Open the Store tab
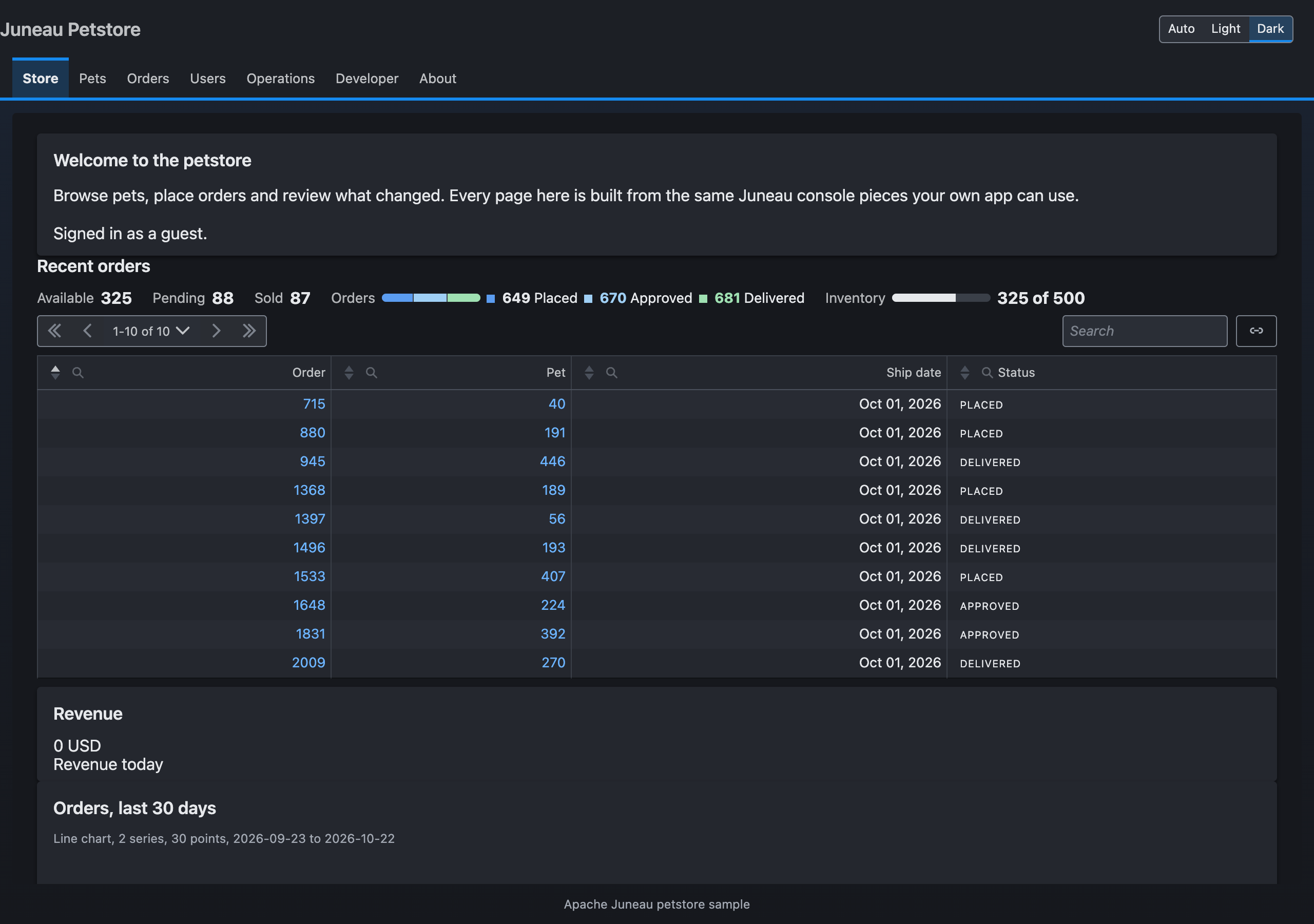This screenshot has width=1314, height=924. (x=41, y=79)
